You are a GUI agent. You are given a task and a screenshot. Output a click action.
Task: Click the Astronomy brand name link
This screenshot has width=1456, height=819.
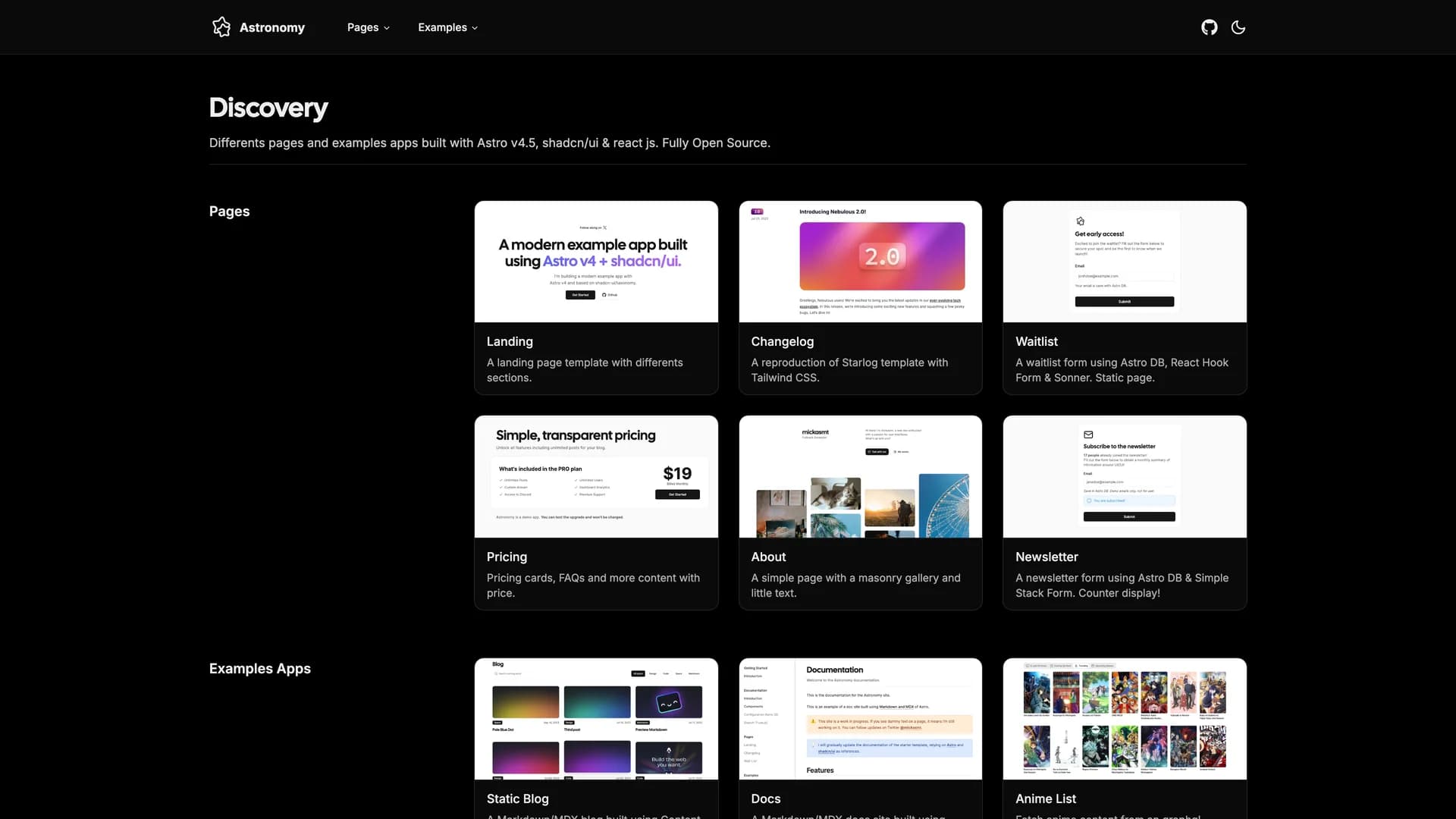pyautogui.click(x=271, y=27)
